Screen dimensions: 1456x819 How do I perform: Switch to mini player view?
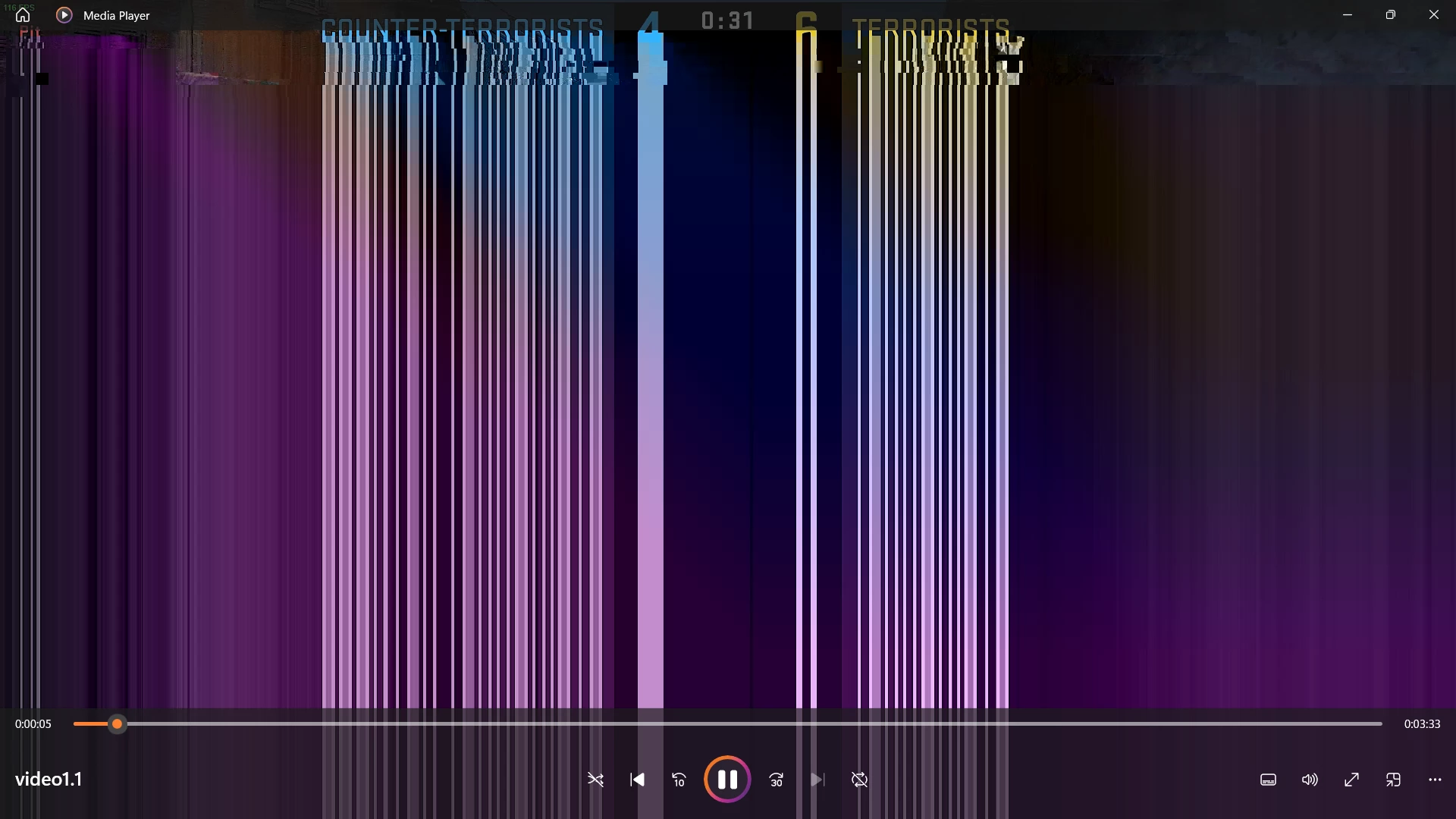click(x=1393, y=780)
